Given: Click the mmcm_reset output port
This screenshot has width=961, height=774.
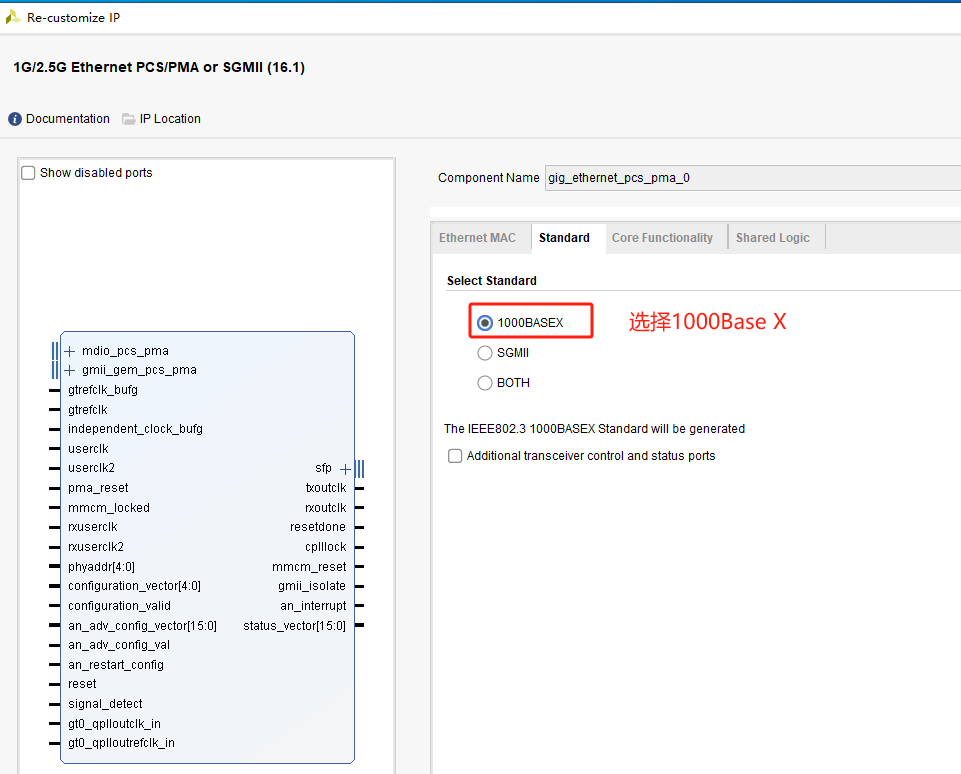Looking at the screenshot, I should (310, 567).
